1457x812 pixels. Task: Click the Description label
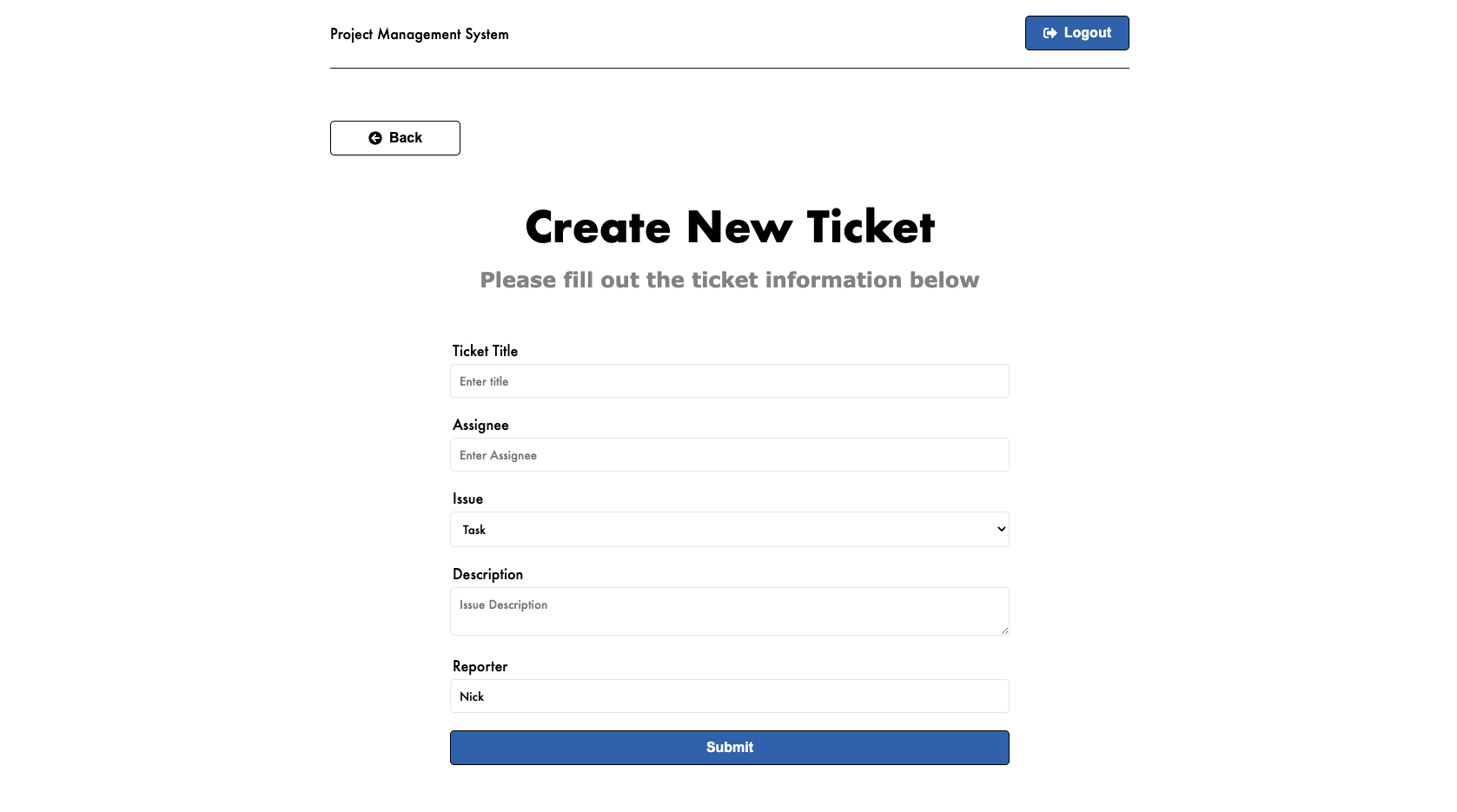487,574
